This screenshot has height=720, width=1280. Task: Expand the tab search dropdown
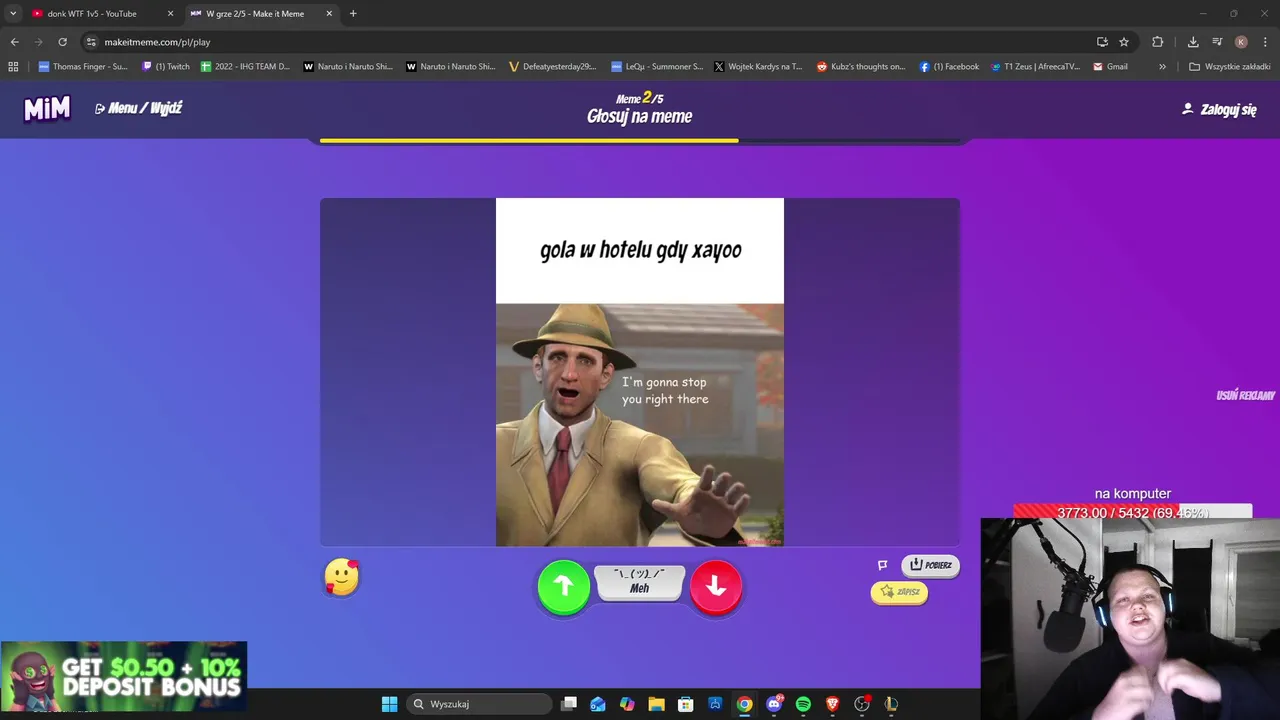[x=13, y=14]
